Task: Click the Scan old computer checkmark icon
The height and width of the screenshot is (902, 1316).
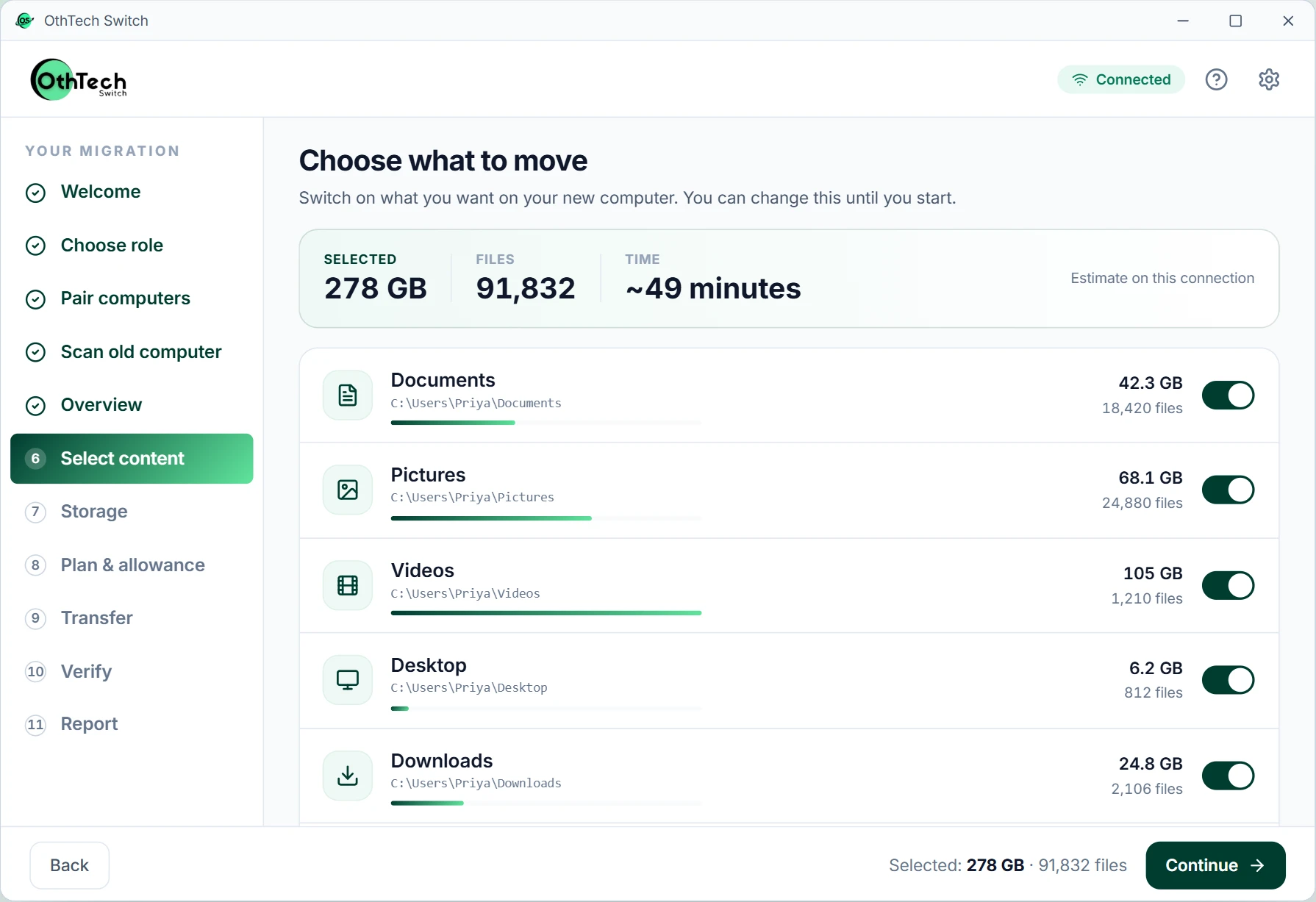Action: [x=35, y=352]
